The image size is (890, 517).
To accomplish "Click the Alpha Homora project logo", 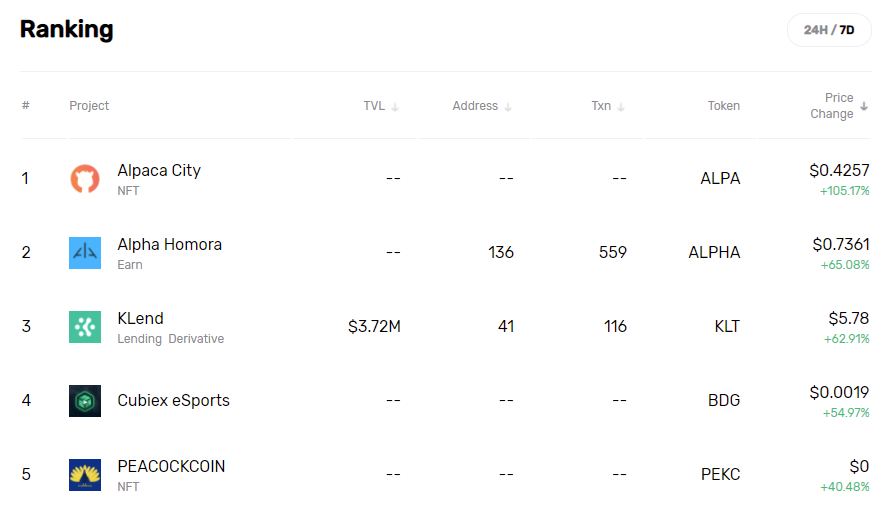I will point(85,253).
